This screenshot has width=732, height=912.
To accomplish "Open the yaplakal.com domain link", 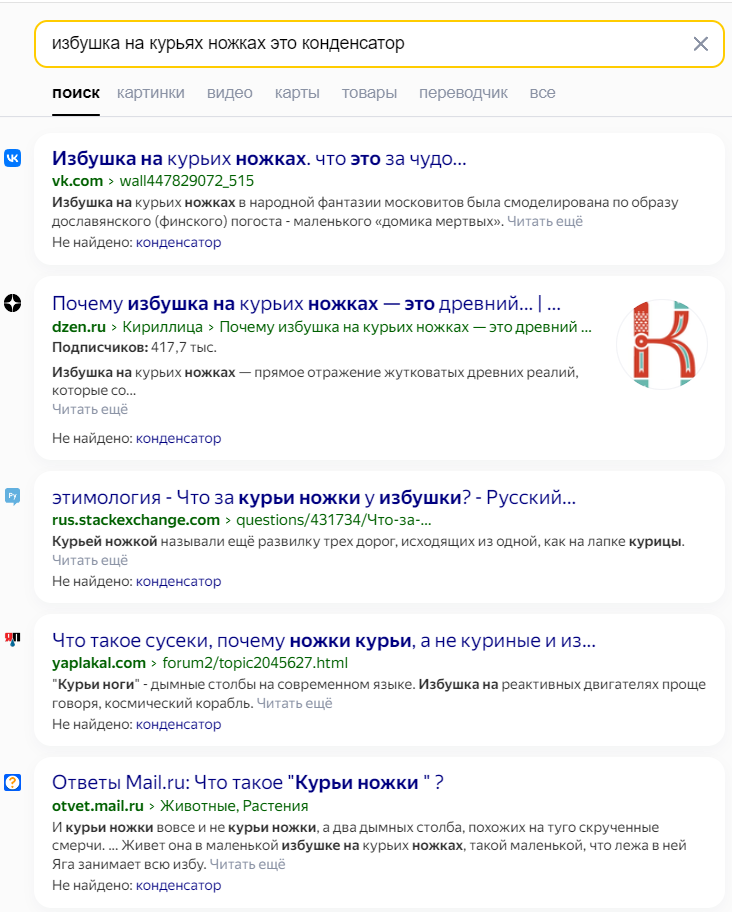I will (99, 663).
